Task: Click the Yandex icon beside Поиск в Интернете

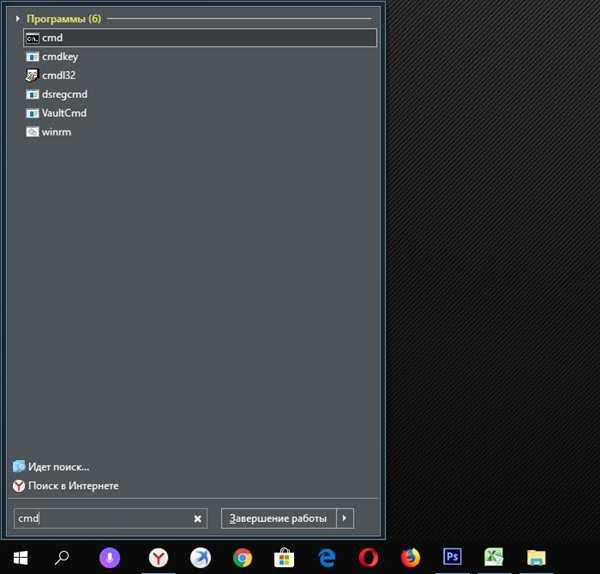Action: 19,486
